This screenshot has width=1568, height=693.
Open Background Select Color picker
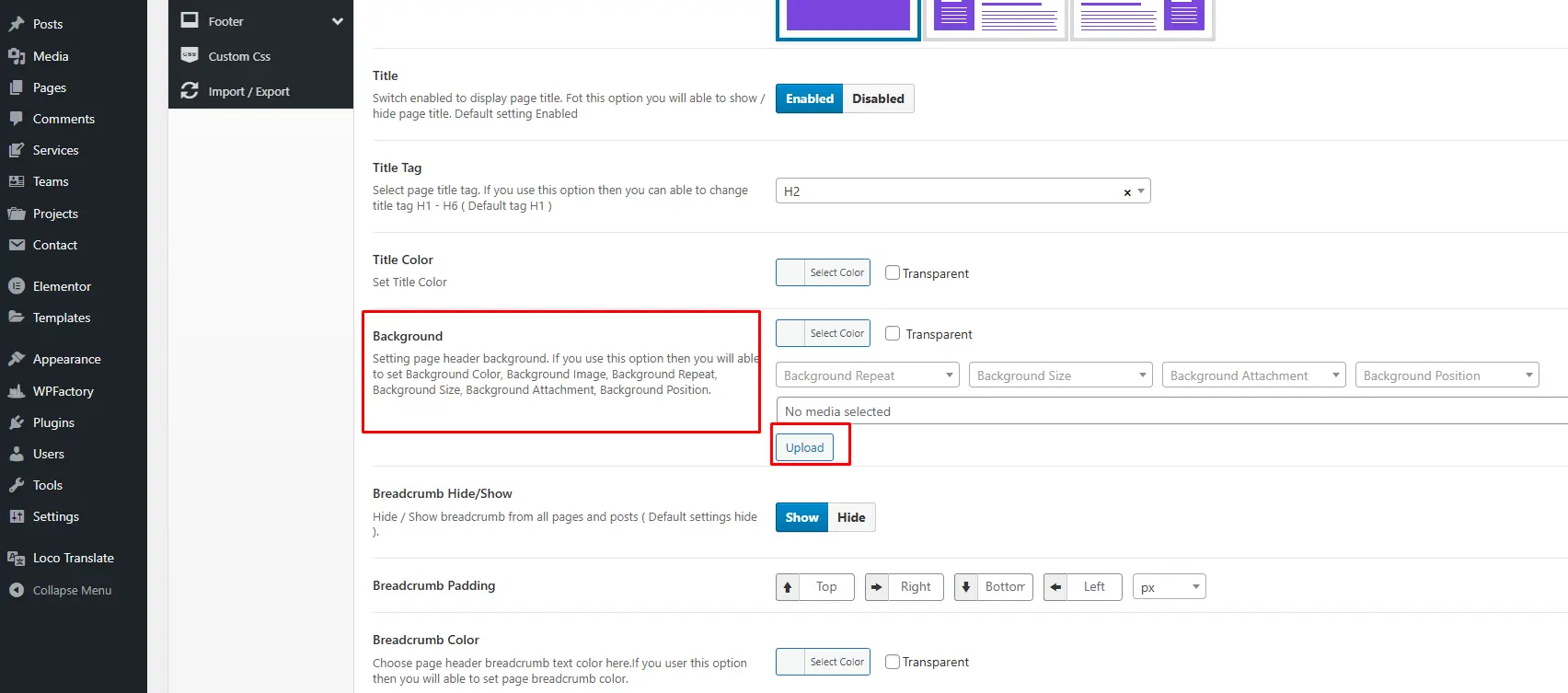click(x=823, y=333)
